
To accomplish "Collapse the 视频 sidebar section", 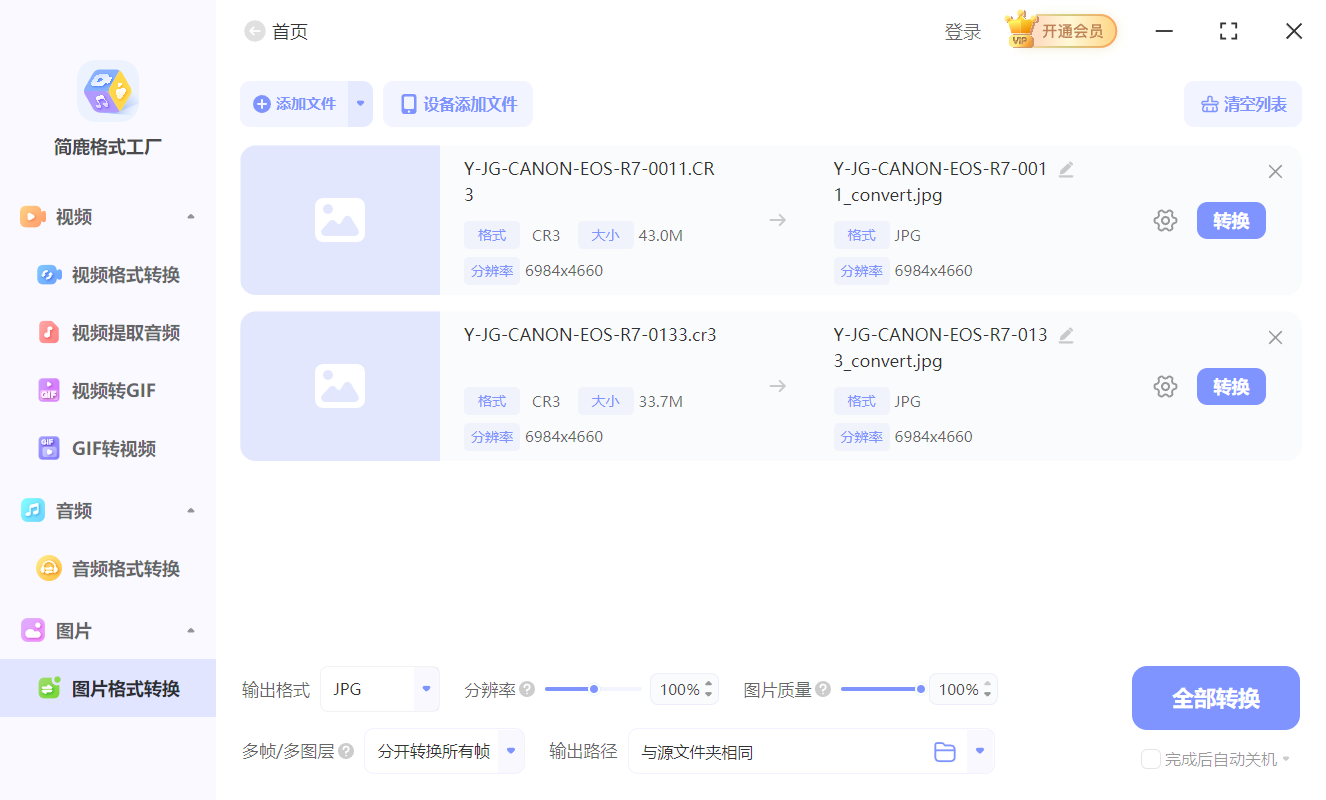I will click(191, 217).
